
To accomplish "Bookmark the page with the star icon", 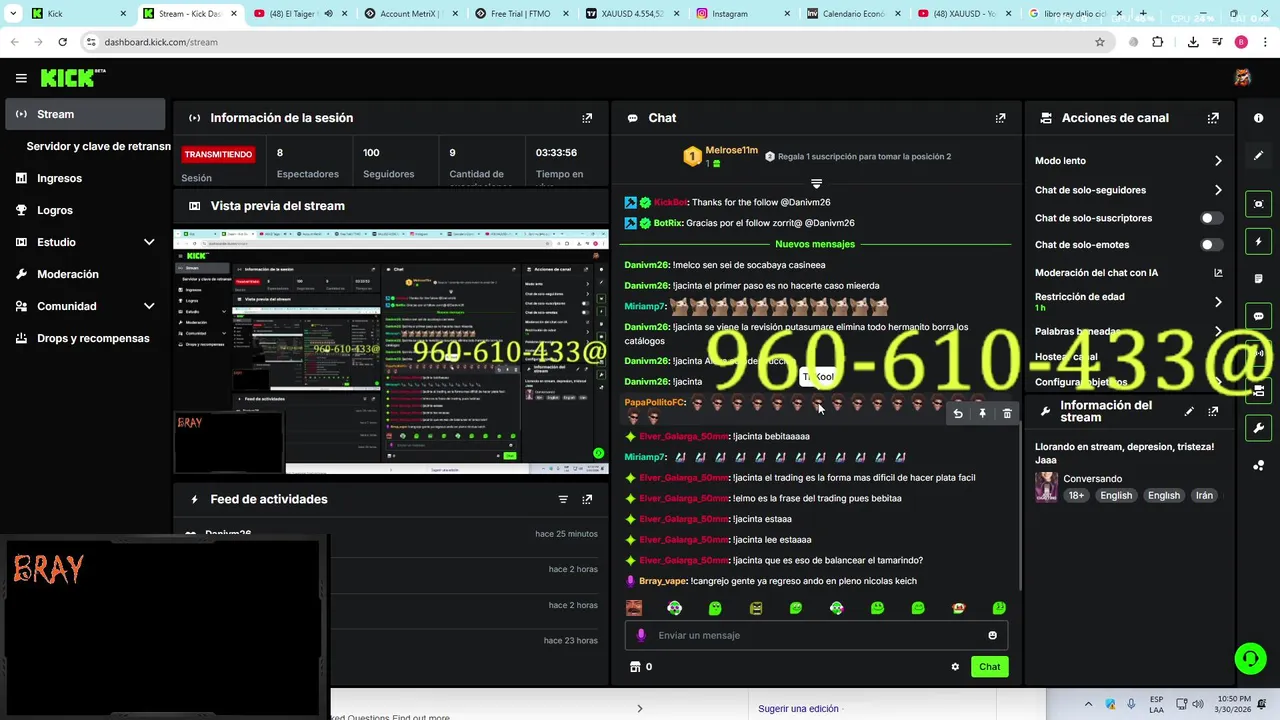I will [1100, 42].
